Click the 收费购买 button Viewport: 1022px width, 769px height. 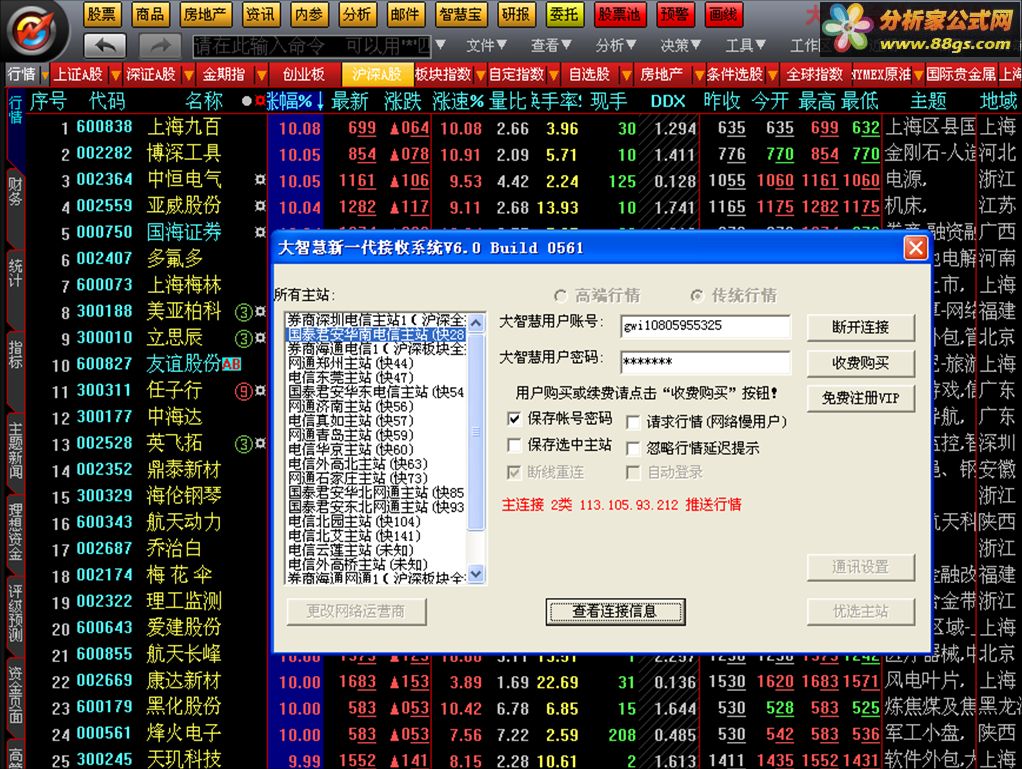tap(861, 363)
